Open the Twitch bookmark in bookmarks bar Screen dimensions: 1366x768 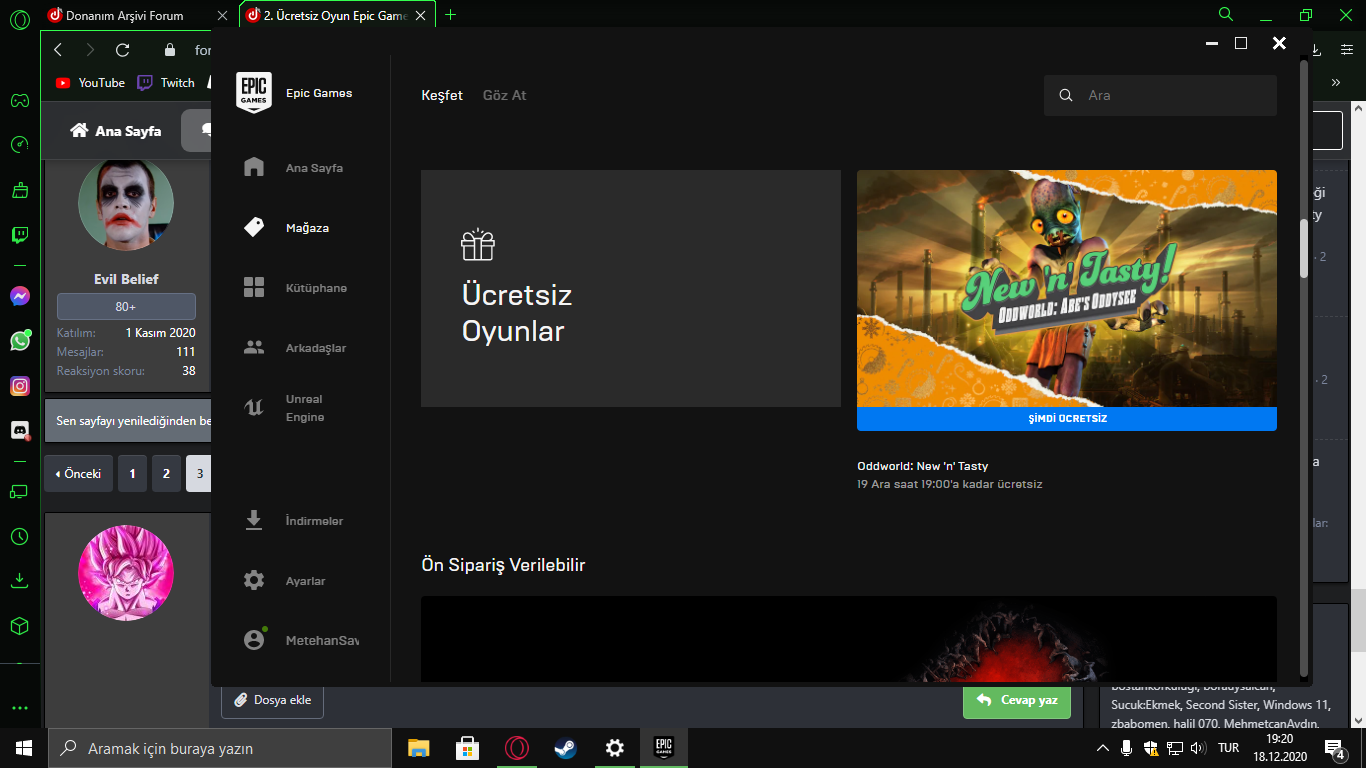[x=166, y=83]
